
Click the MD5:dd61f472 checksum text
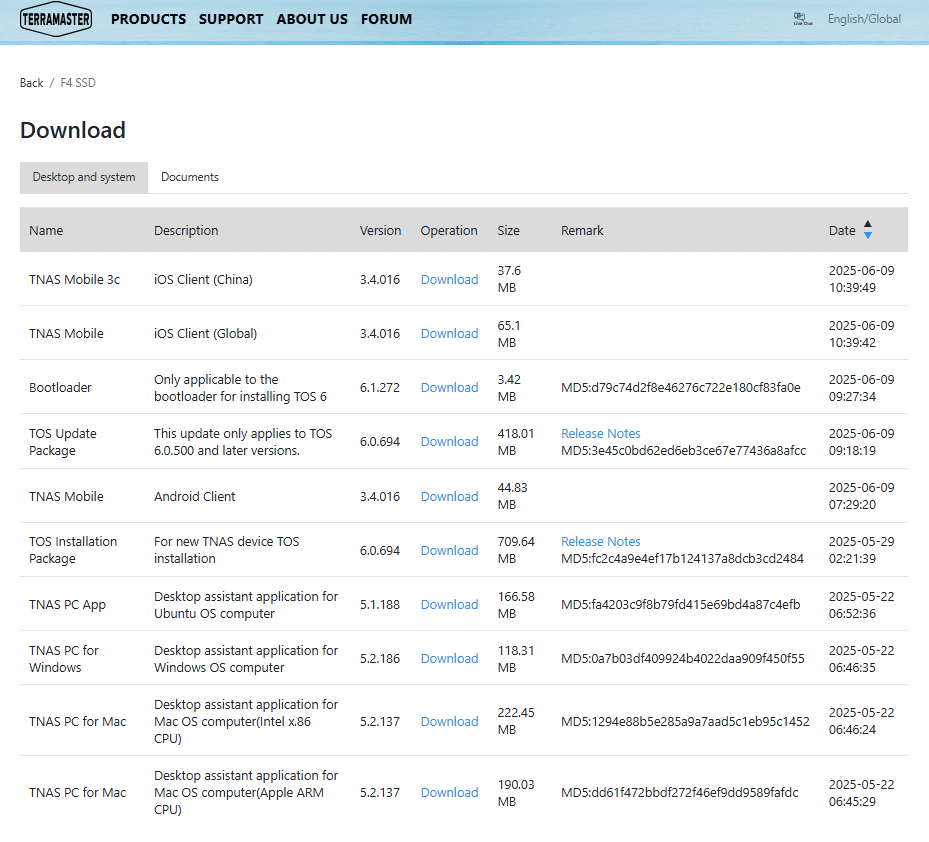[680, 793]
